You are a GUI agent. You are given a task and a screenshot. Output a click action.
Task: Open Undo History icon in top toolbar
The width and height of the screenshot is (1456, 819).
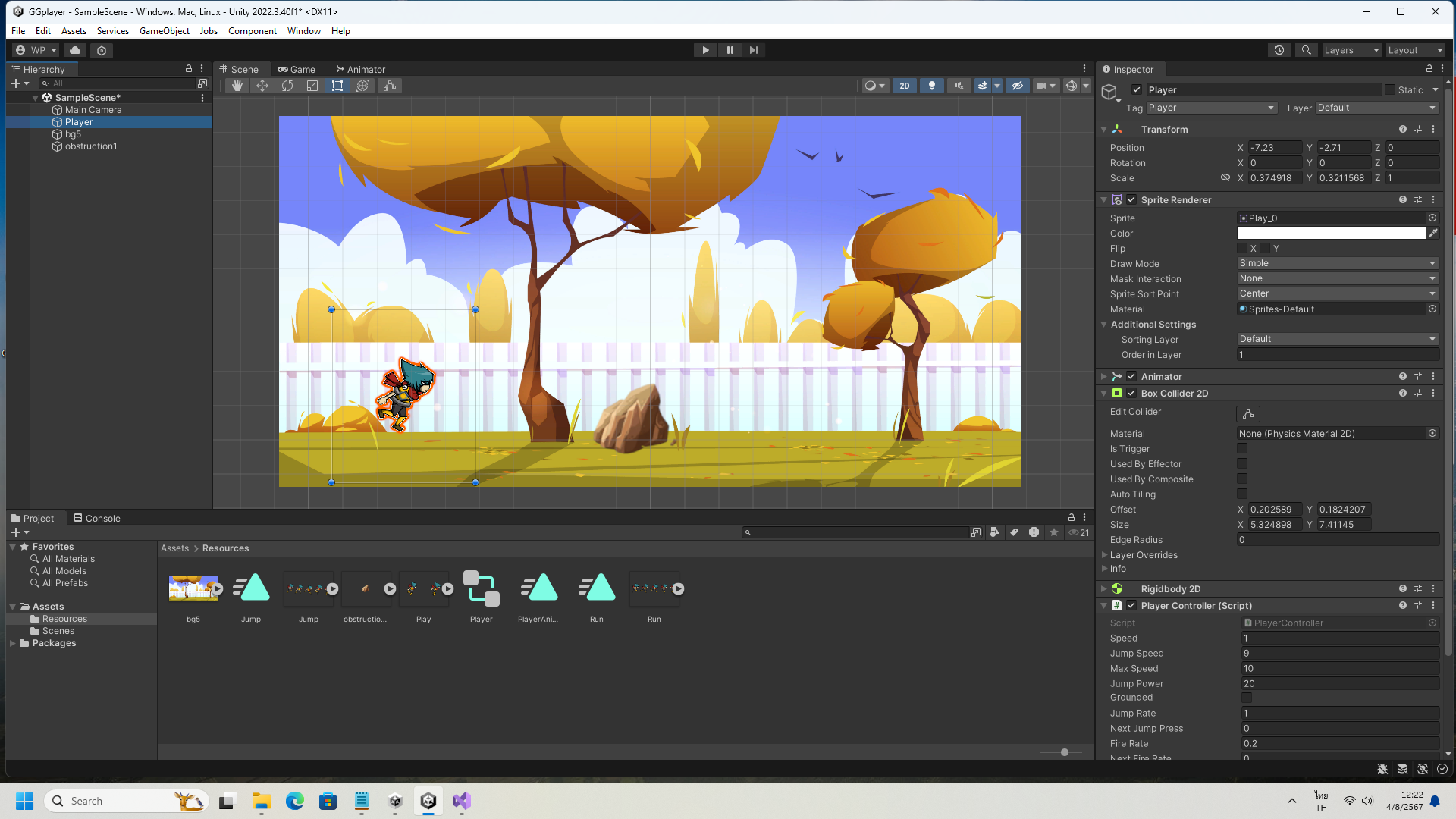click(x=1279, y=50)
